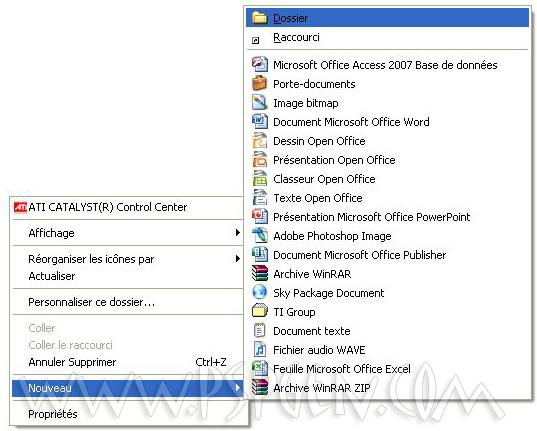537x431 pixels.
Task: Choose Fichier audio WAVE entry
Action: coord(387,350)
